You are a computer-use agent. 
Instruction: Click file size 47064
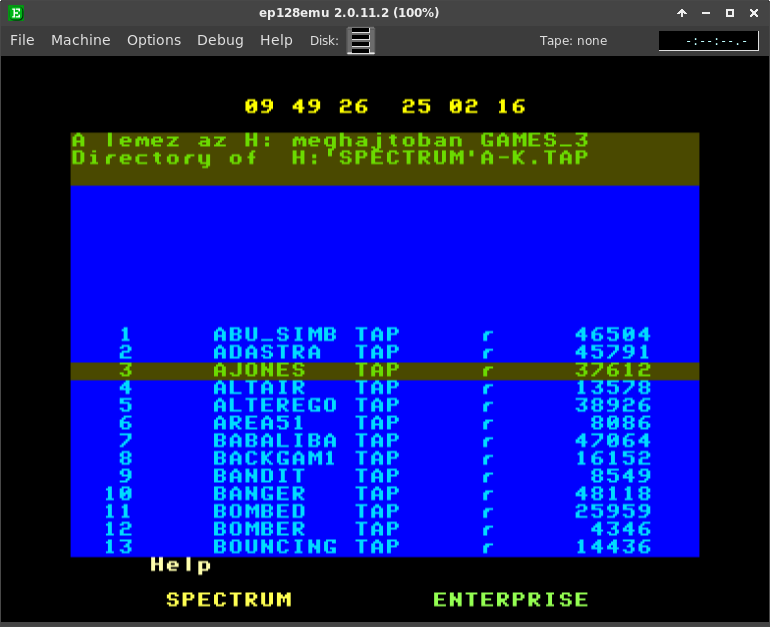coord(613,441)
